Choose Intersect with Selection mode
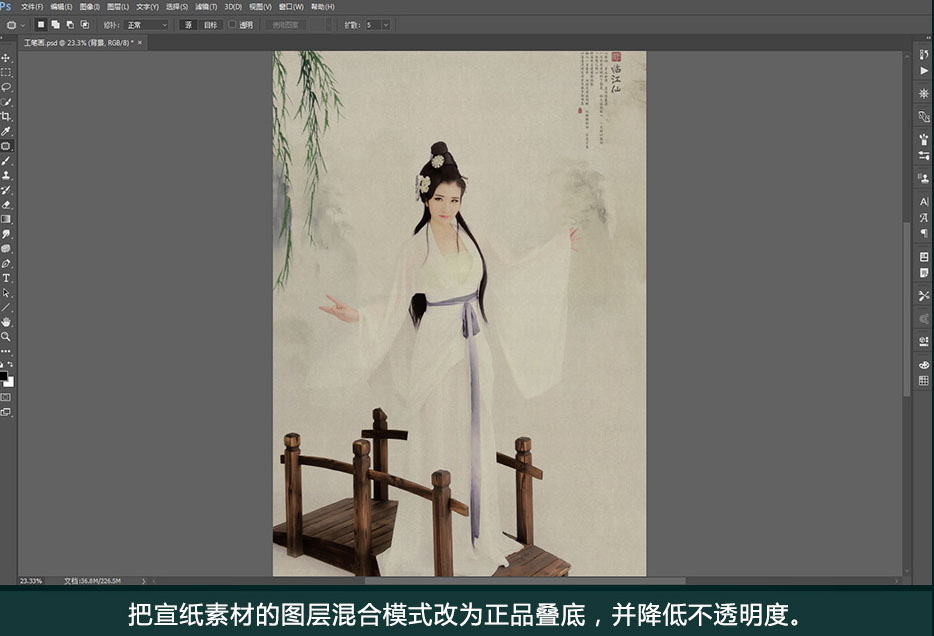 [x=85, y=25]
